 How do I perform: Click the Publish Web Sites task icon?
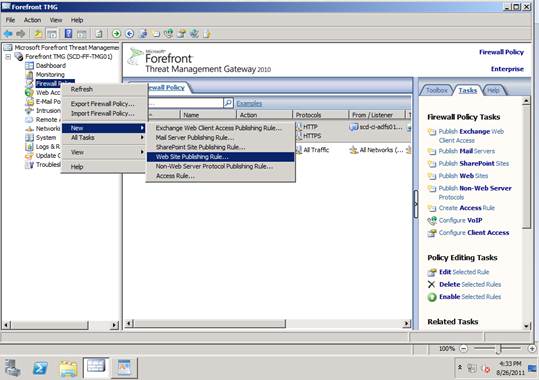click(432, 176)
